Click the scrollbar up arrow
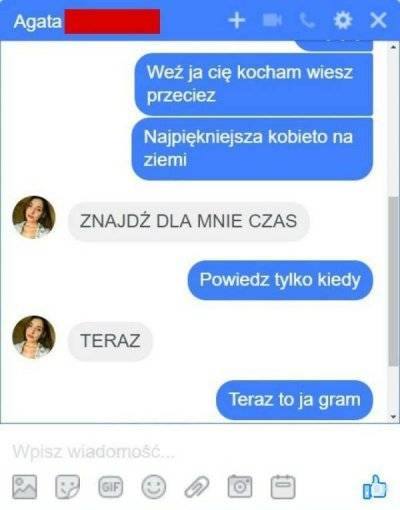 (x=393, y=47)
